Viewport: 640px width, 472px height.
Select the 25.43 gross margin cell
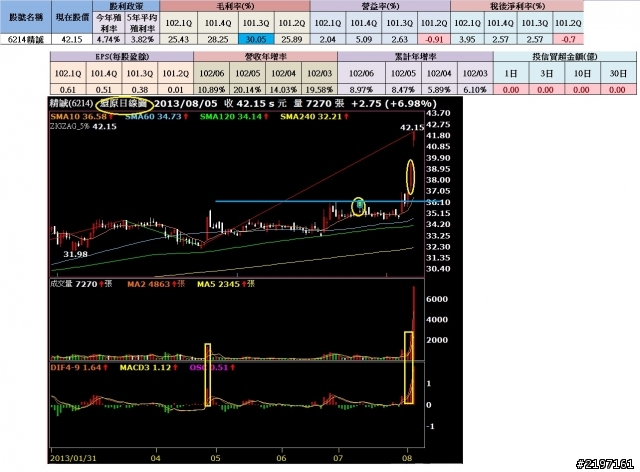point(178,40)
